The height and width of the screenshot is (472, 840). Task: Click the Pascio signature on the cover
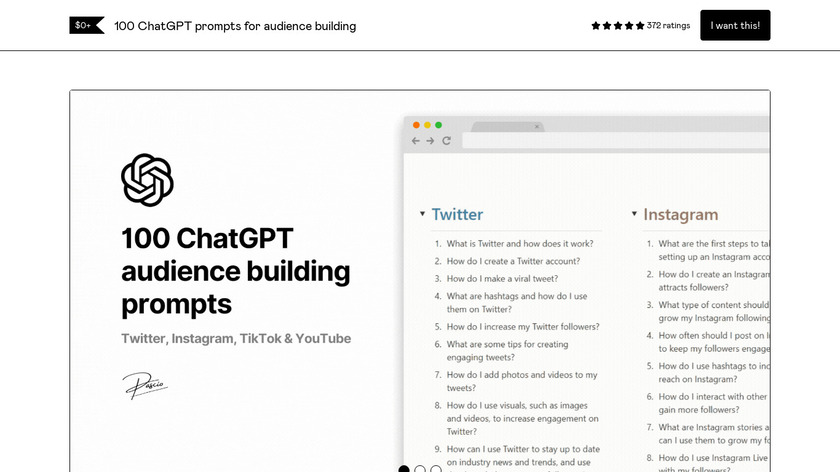(x=145, y=385)
